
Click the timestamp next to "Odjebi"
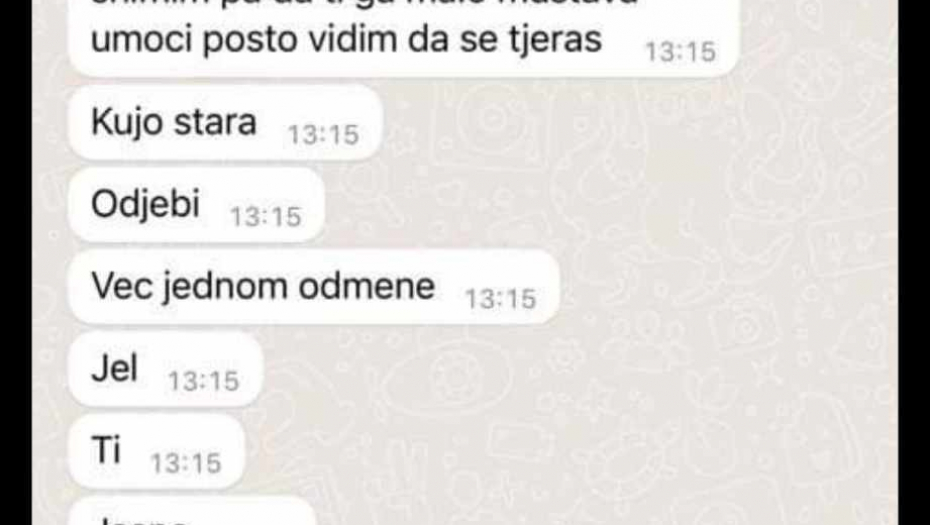[266, 217]
